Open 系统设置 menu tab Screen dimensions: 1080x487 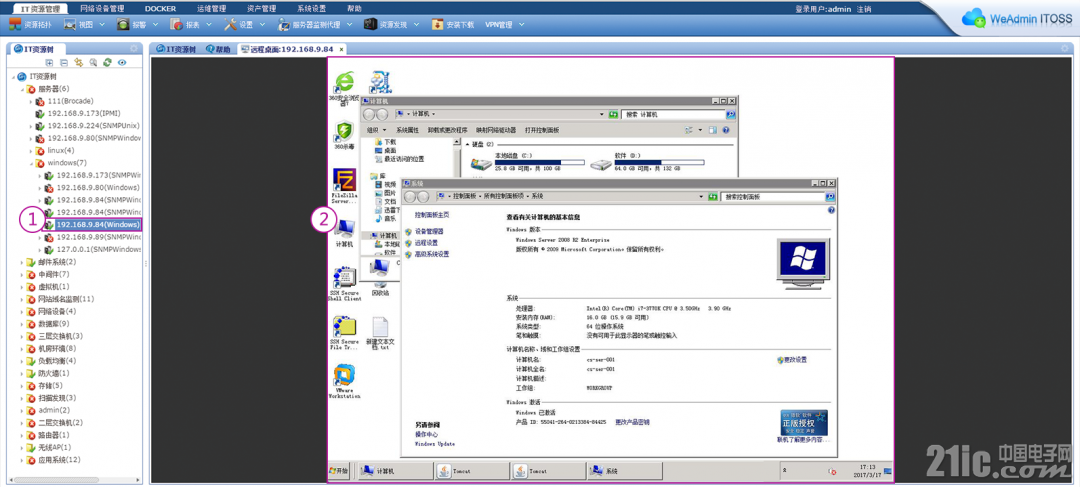tap(311, 9)
